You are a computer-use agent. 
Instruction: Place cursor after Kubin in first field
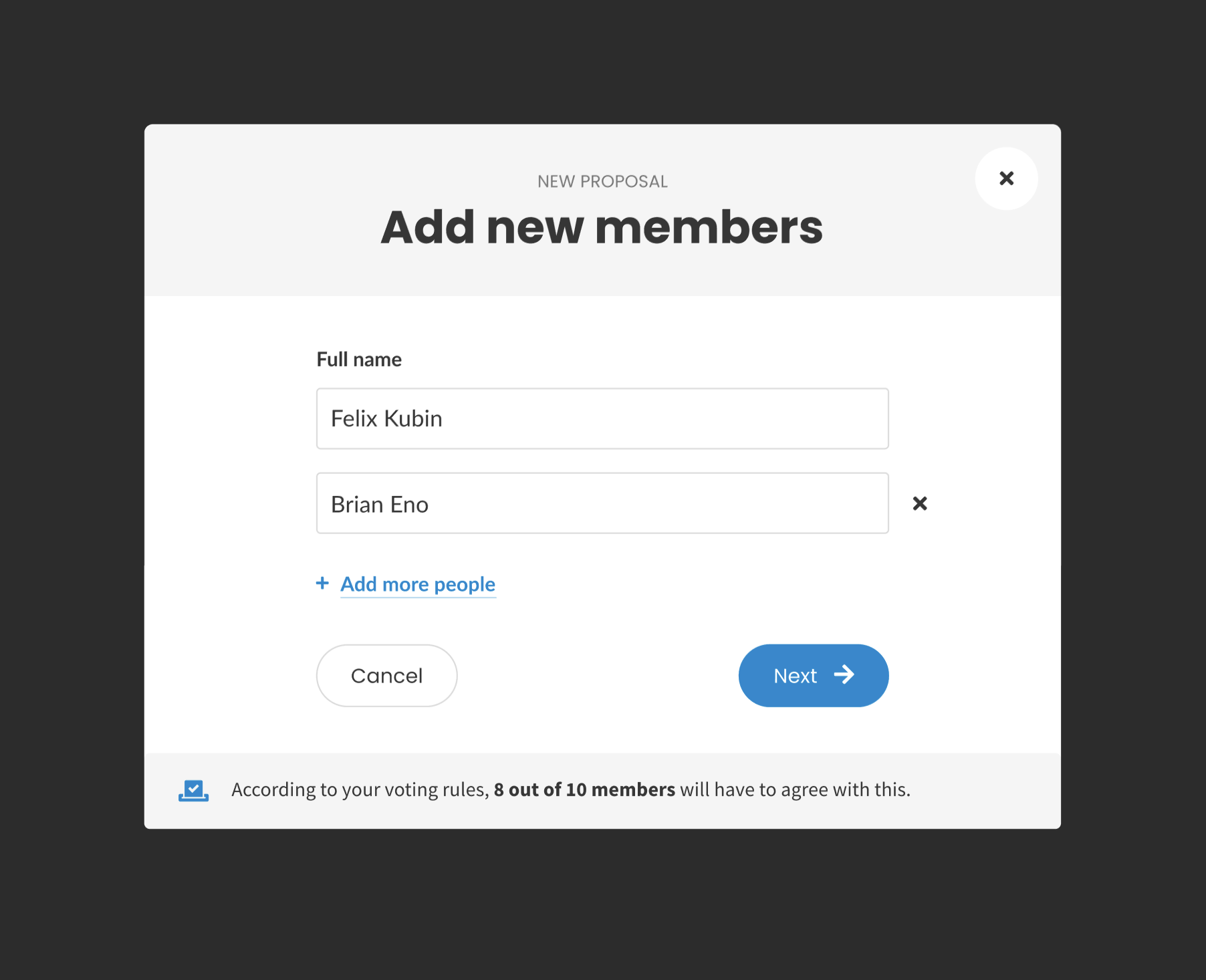click(444, 419)
